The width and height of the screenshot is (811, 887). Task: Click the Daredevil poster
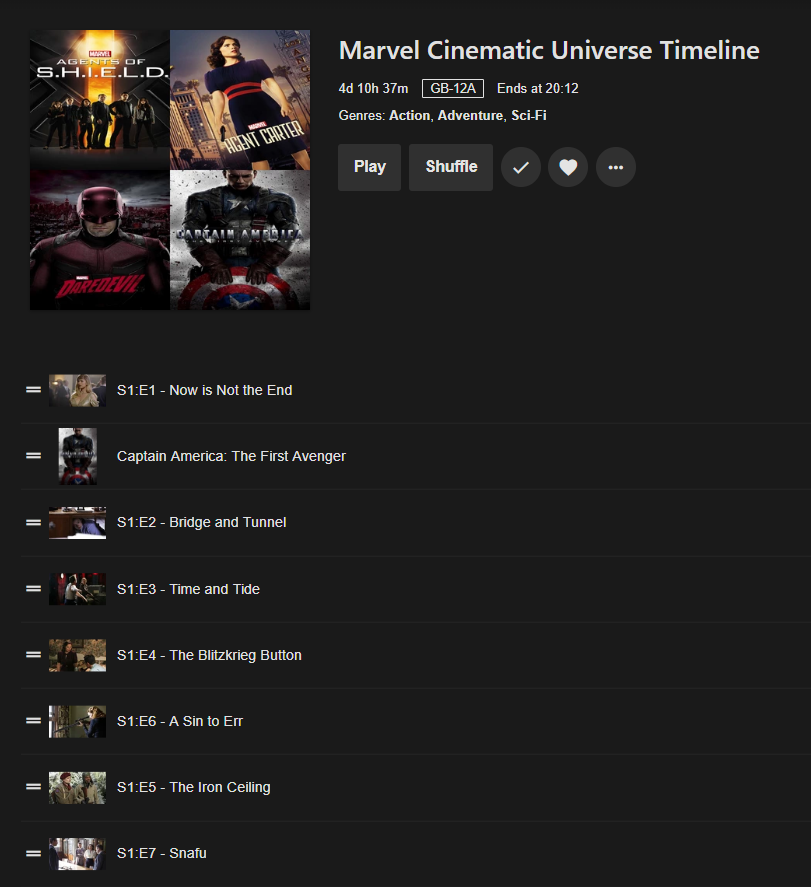pyautogui.click(x=100, y=240)
